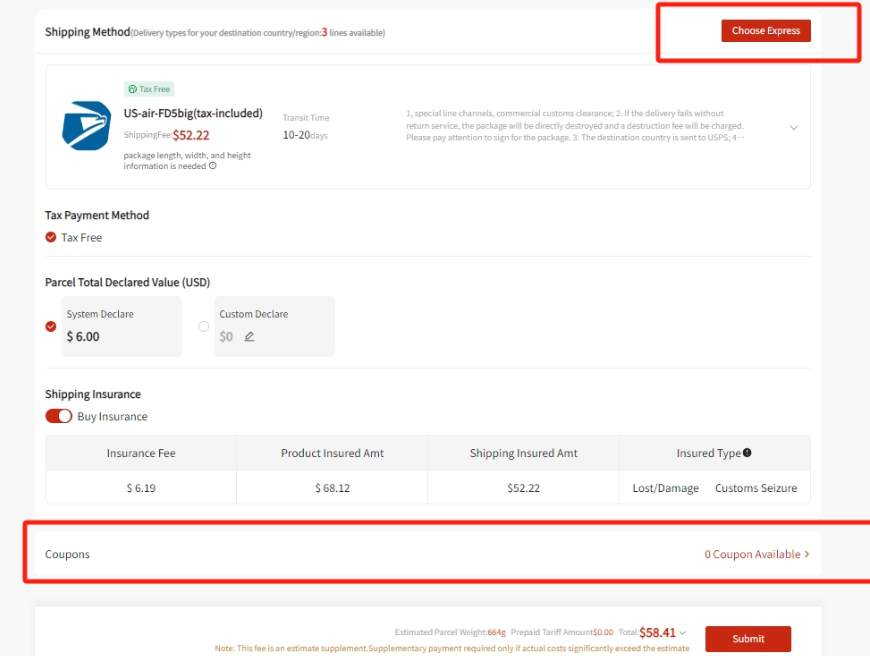Toggle the Buy Insurance switch off

point(59,416)
